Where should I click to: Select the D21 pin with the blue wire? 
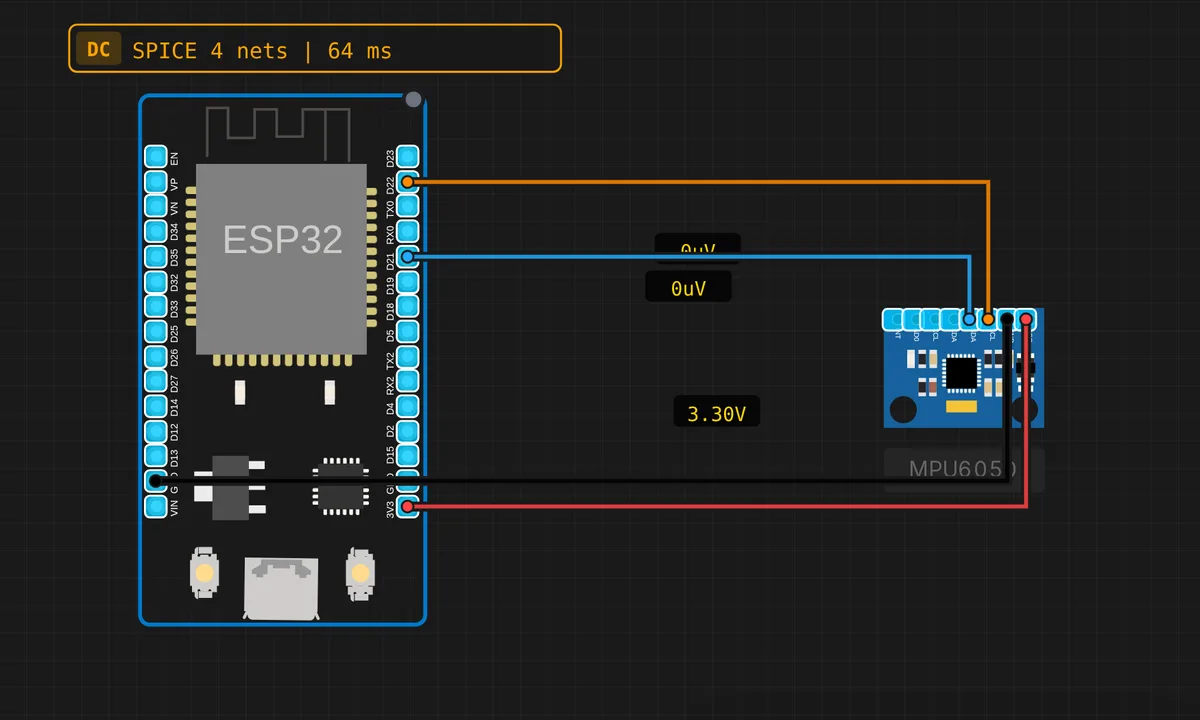[408, 257]
